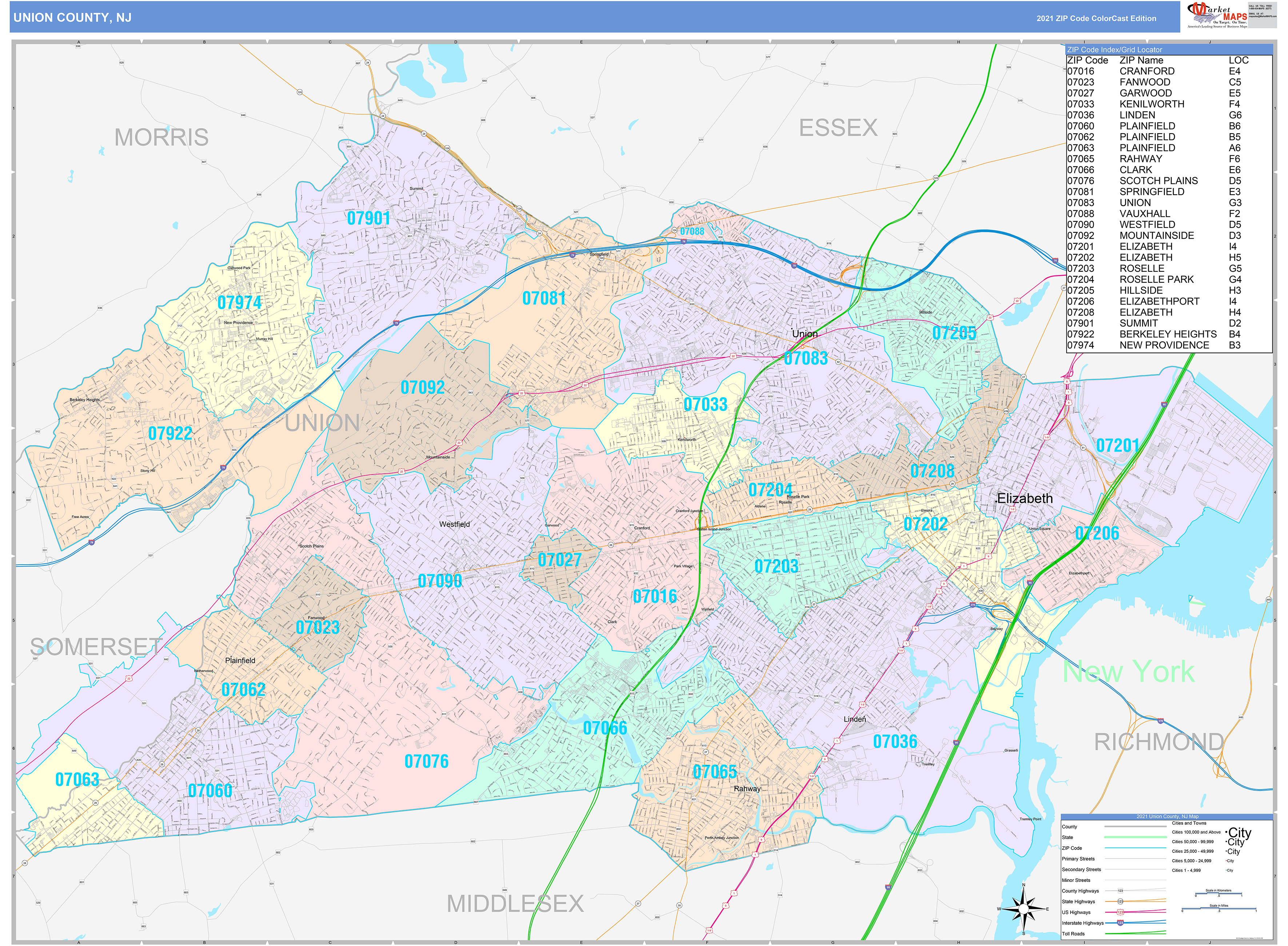Click the Cities 100,000 and Above legend entry

(x=1212, y=832)
